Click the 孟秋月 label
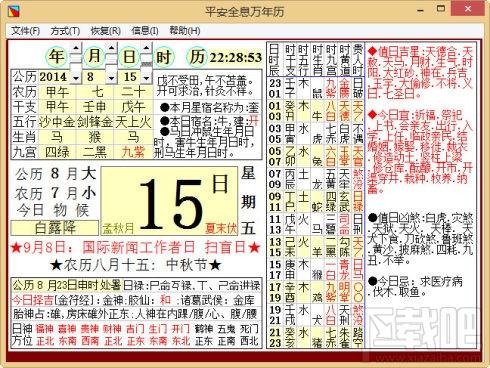Image resolution: width=490 pixels, height=368 pixels. coord(118,228)
